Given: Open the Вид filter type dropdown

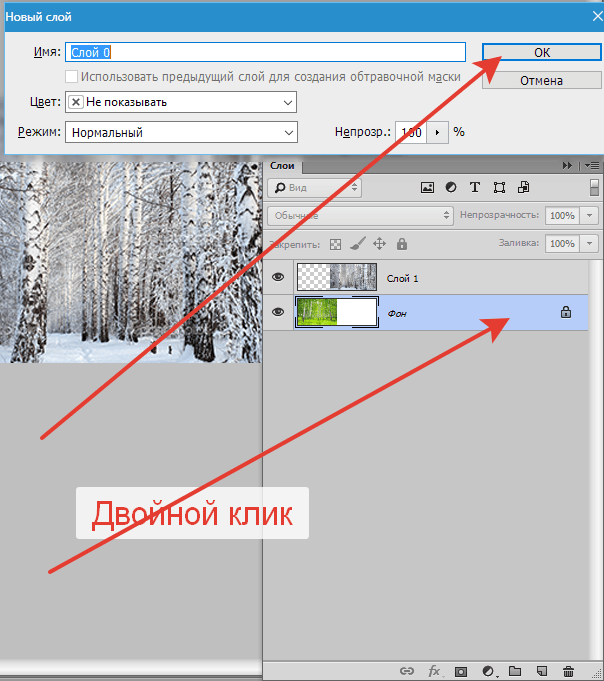Looking at the screenshot, I should pos(314,187).
